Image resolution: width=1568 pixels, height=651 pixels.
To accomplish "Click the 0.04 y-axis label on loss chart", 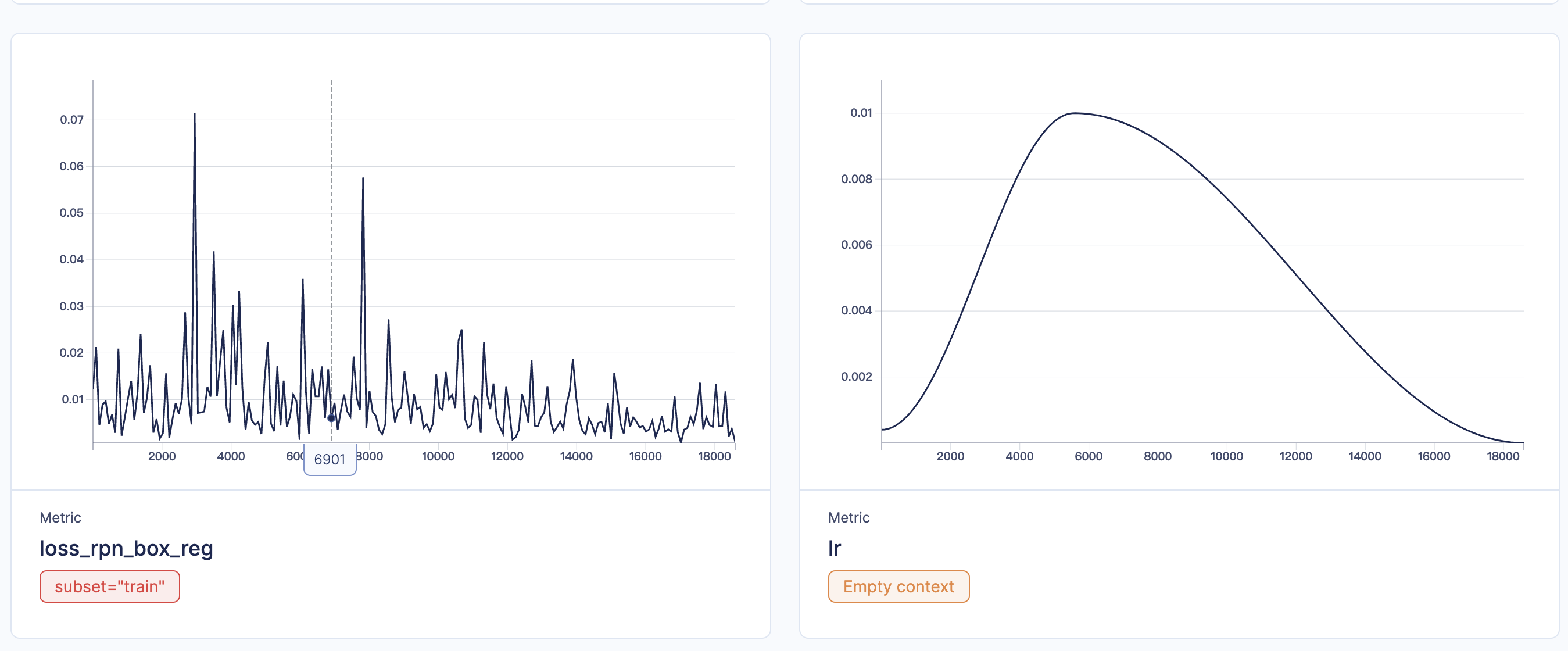I will click(x=71, y=259).
